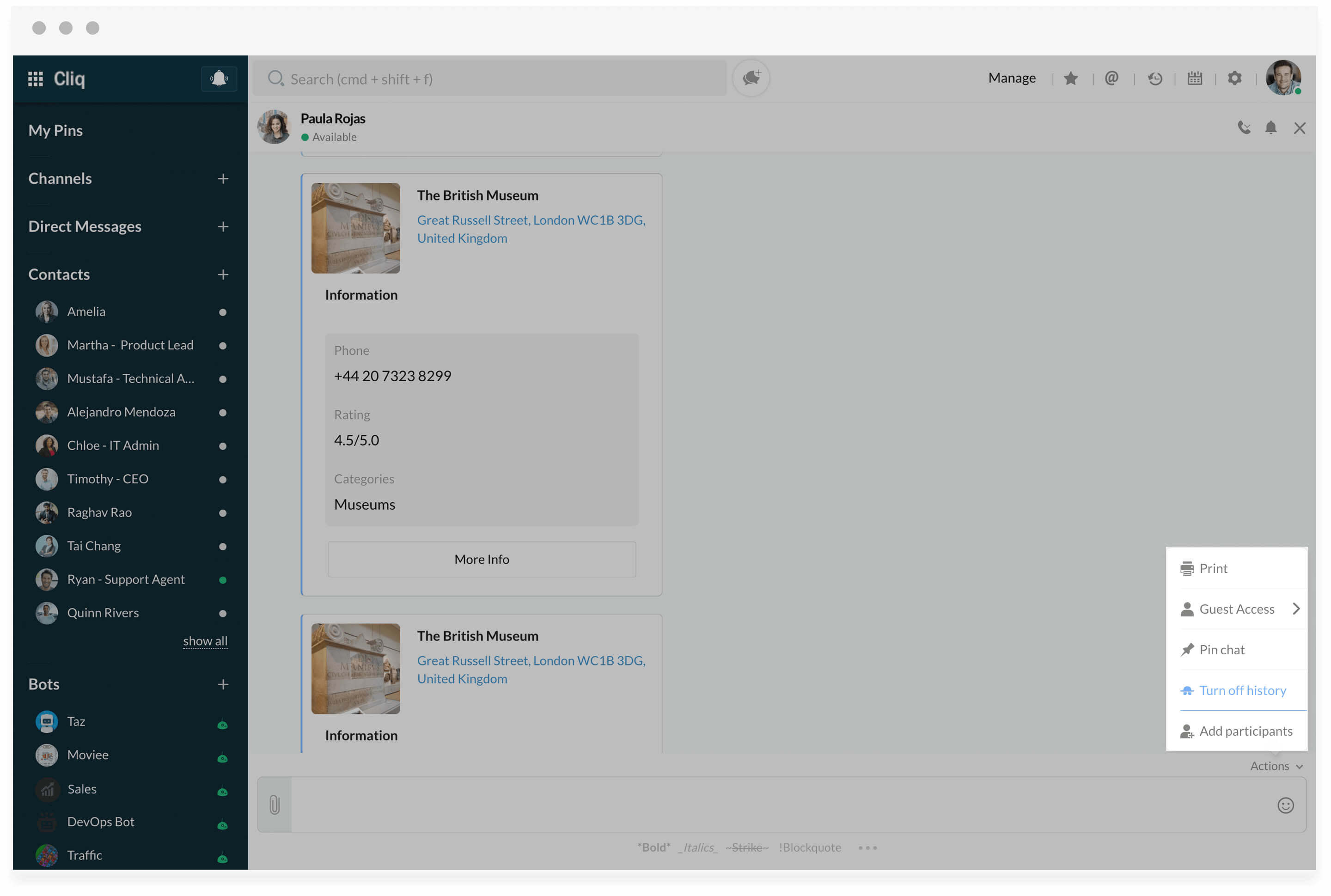Click the attachment paperclip icon
Viewport: 1331px width, 896px height.
275,805
